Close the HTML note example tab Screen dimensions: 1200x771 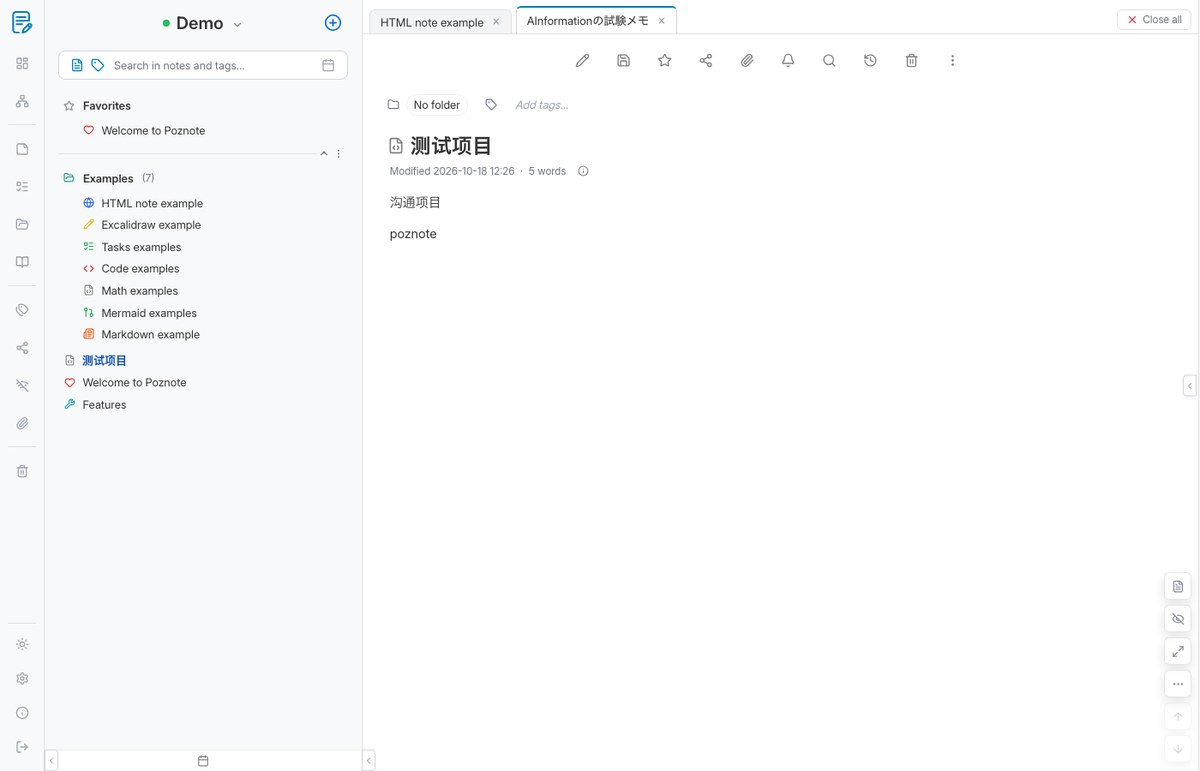(x=496, y=21)
